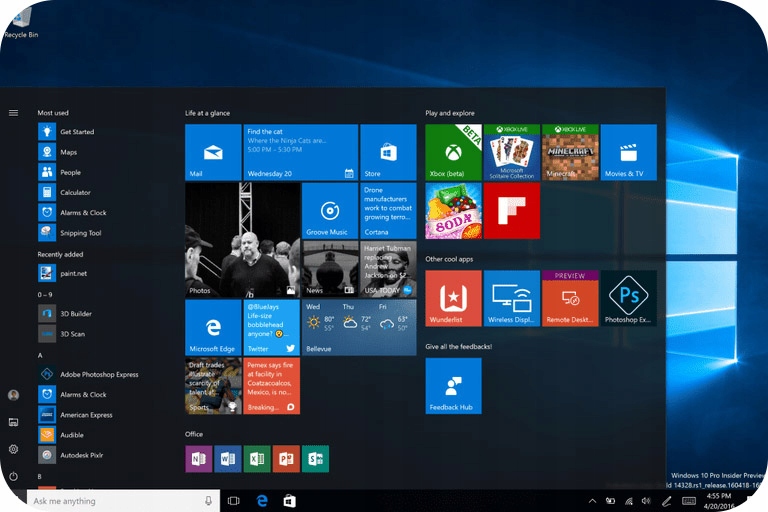Launch Photoshop Express tile
The width and height of the screenshot is (768, 512).
[x=629, y=298]
